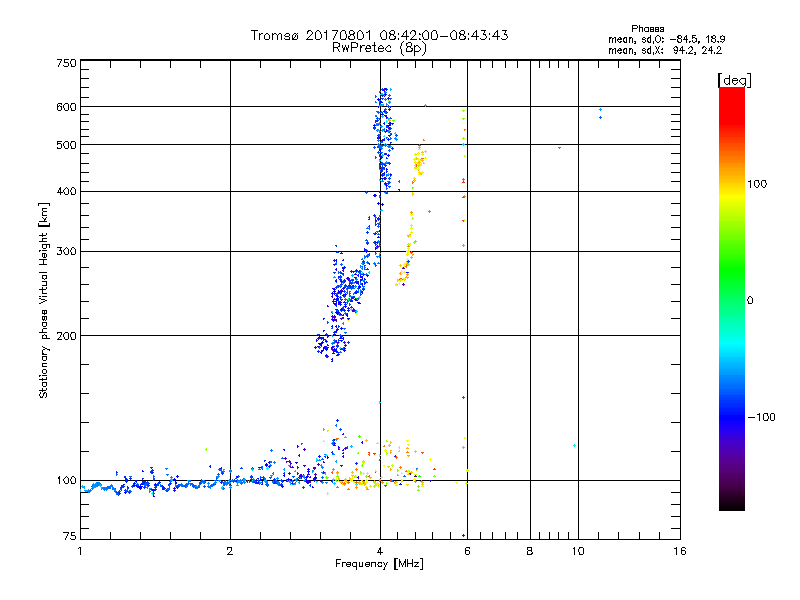This screenshot has height=600, width=800.
Task: Click the colorbar tick label "0"
Action: (750, 301)
